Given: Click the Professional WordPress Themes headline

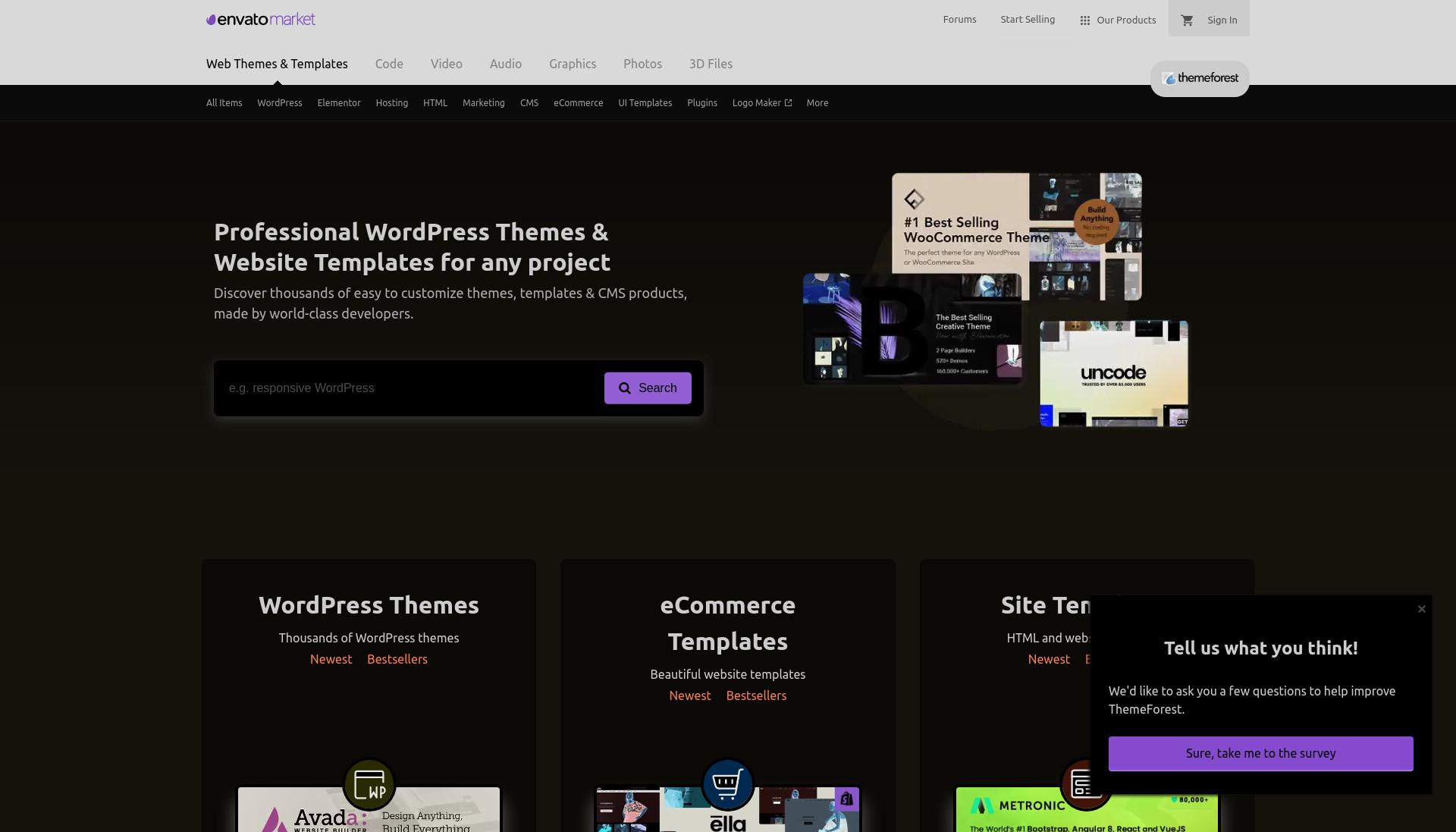Looking at the screenshot, I should click(x=412, y=247).
